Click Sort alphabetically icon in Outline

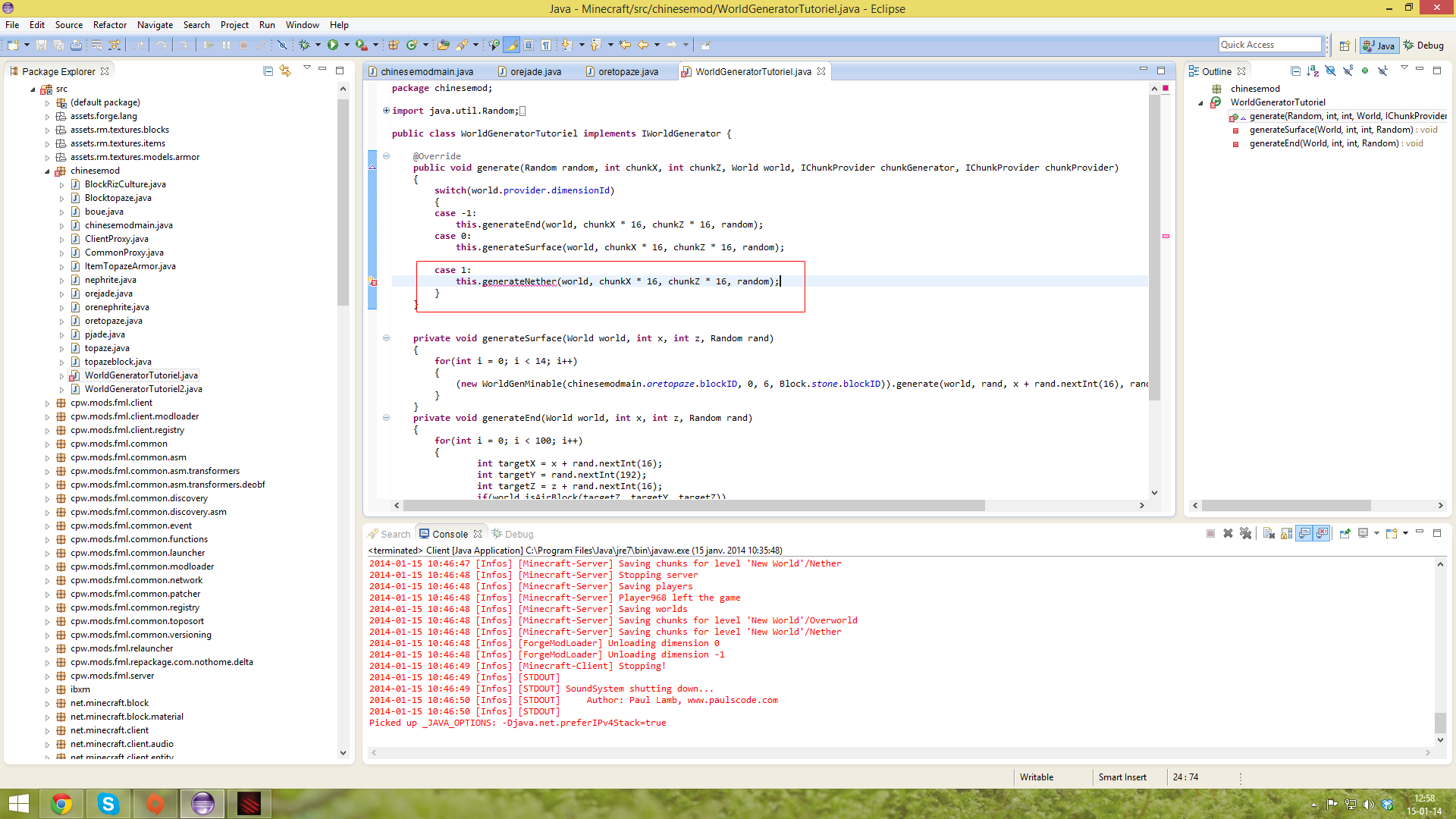coord(1313,71)
